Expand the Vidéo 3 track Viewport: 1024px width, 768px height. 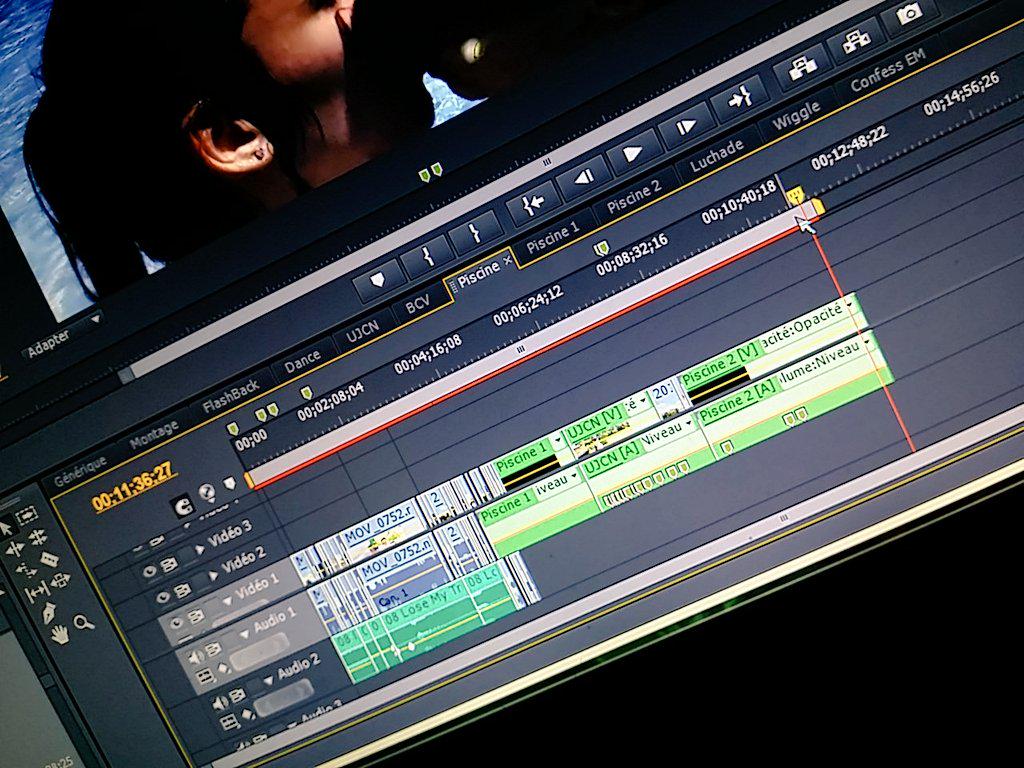click(x=199, y=549)
